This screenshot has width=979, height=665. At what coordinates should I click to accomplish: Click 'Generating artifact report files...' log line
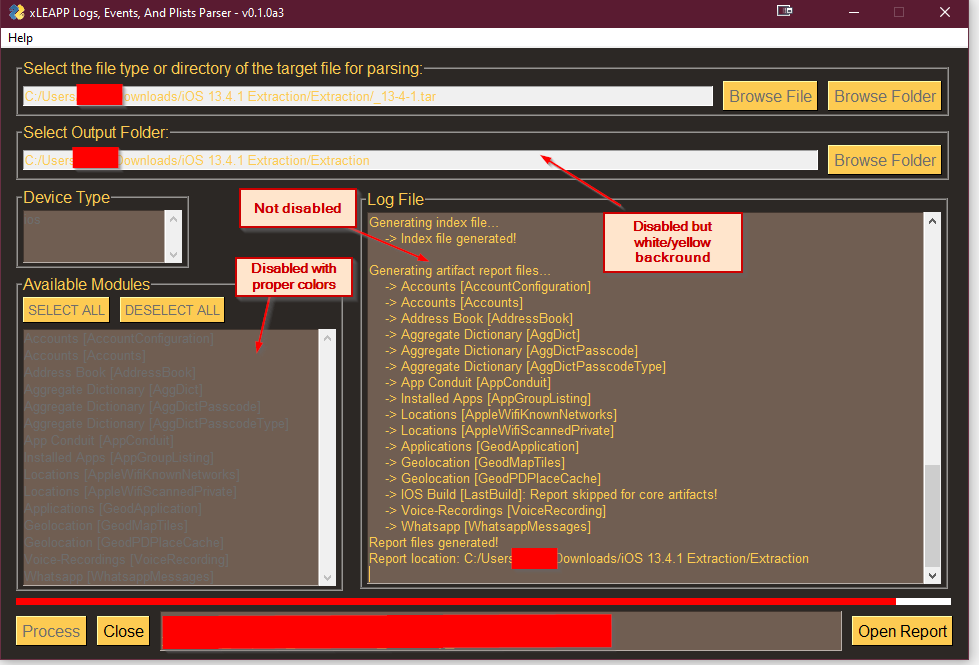[x=460, y=270]
